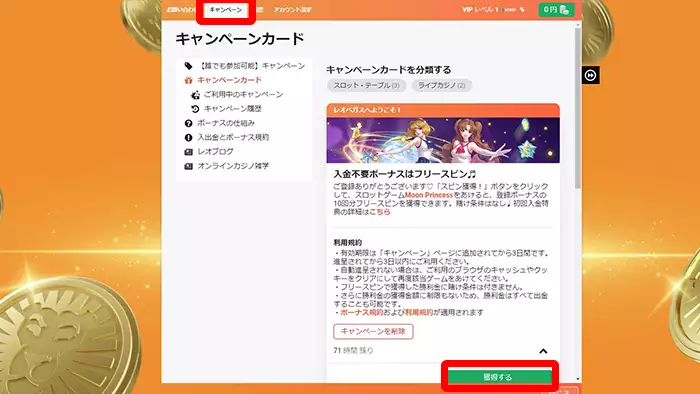Open the 利用規約 link in terms
Viewport: 700px width, 394px height.
419,312
